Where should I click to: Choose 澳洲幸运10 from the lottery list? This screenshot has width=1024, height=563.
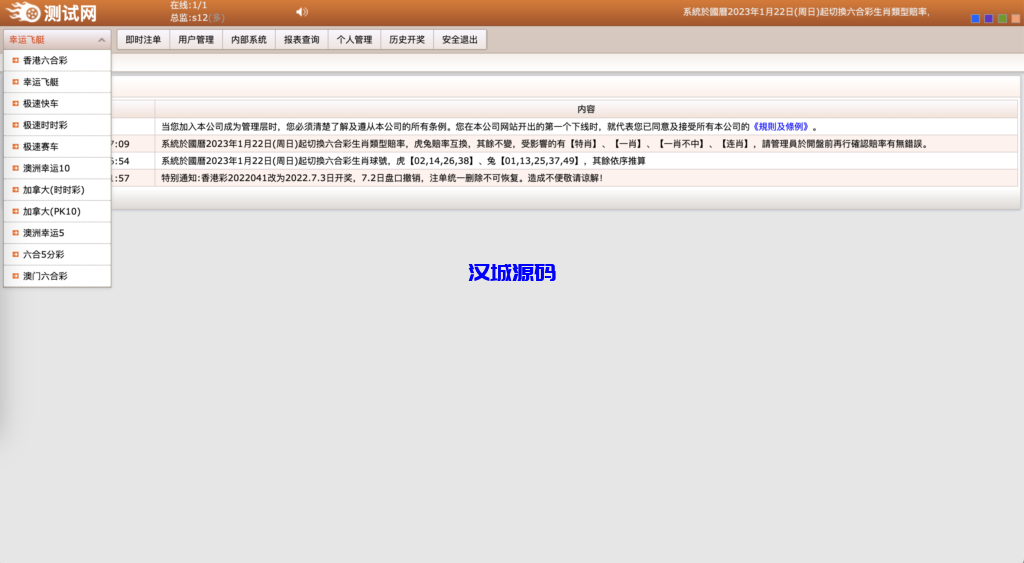click(57, 168)
